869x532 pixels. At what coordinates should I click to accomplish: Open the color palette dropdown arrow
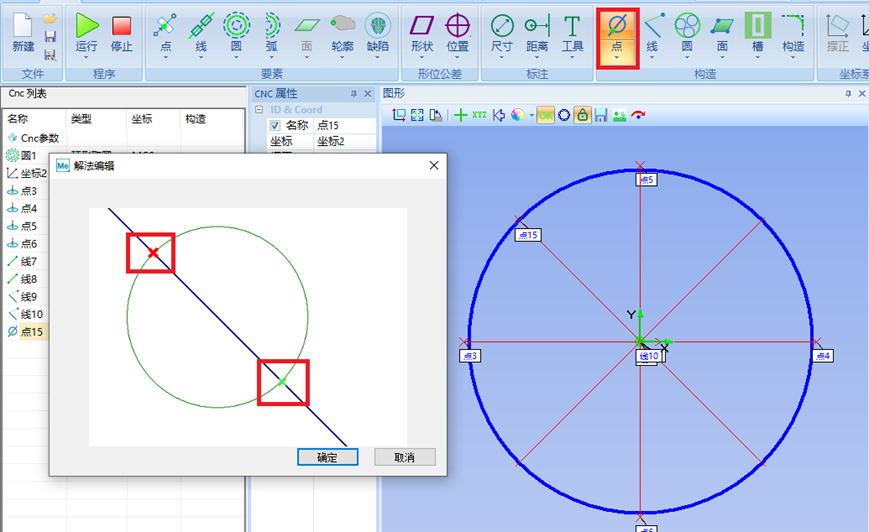pos(529,115)
